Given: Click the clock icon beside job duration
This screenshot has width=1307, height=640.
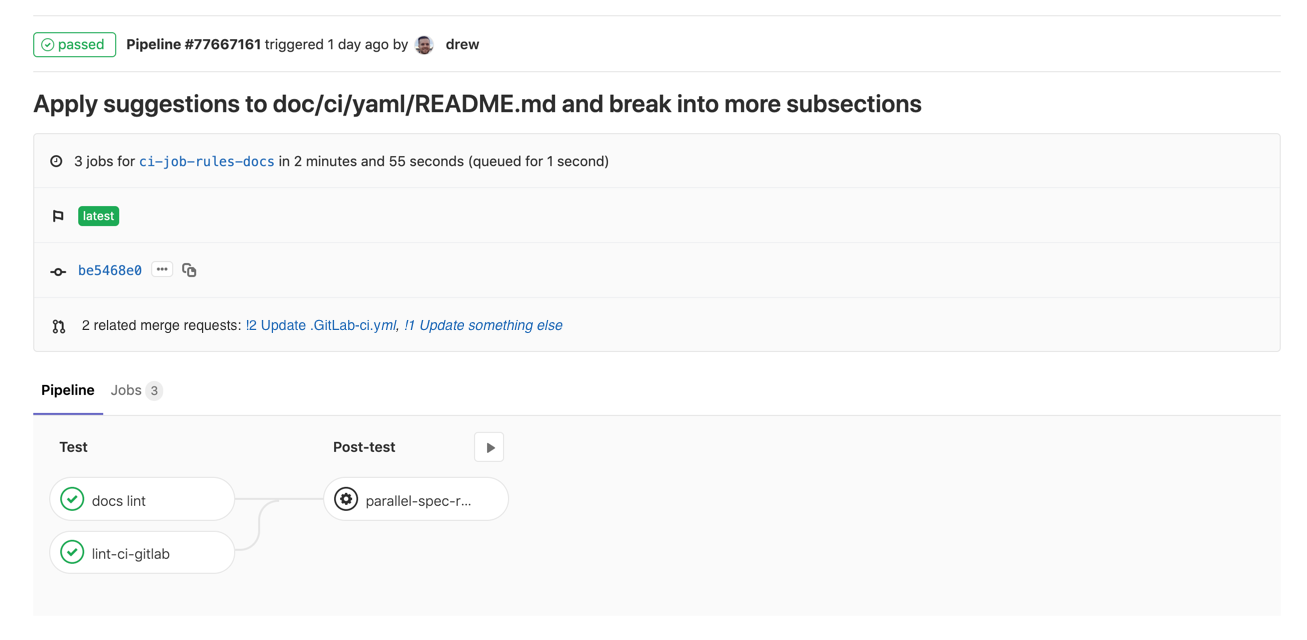Looking at the screenshot, I should tap(56, 160).
